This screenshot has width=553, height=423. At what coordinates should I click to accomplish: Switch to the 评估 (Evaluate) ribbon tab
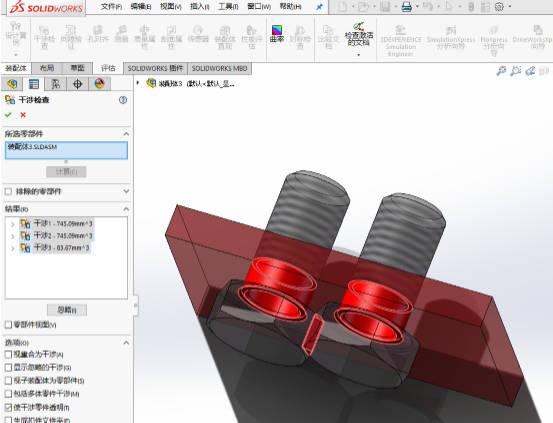click(x=108, y=68)
